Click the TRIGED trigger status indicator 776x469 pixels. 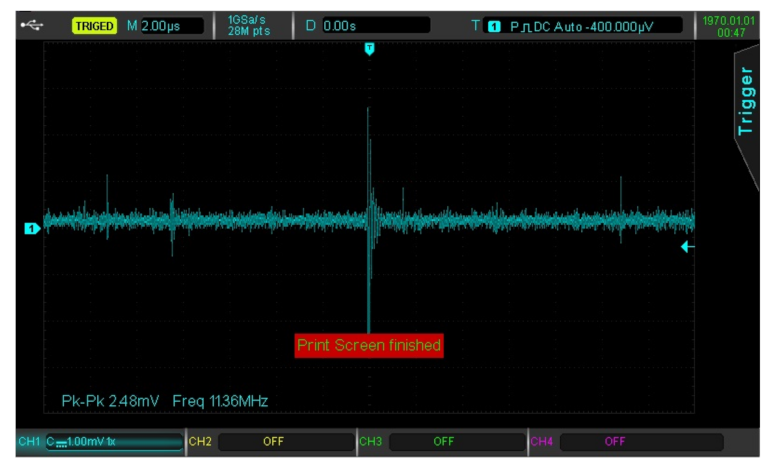[94, 25]
